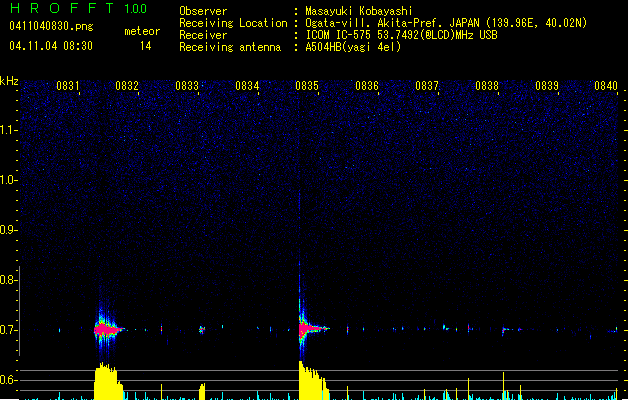629x400 pixels.
Task: Click the 0837 time marker
Action: [x=427, y=86]
